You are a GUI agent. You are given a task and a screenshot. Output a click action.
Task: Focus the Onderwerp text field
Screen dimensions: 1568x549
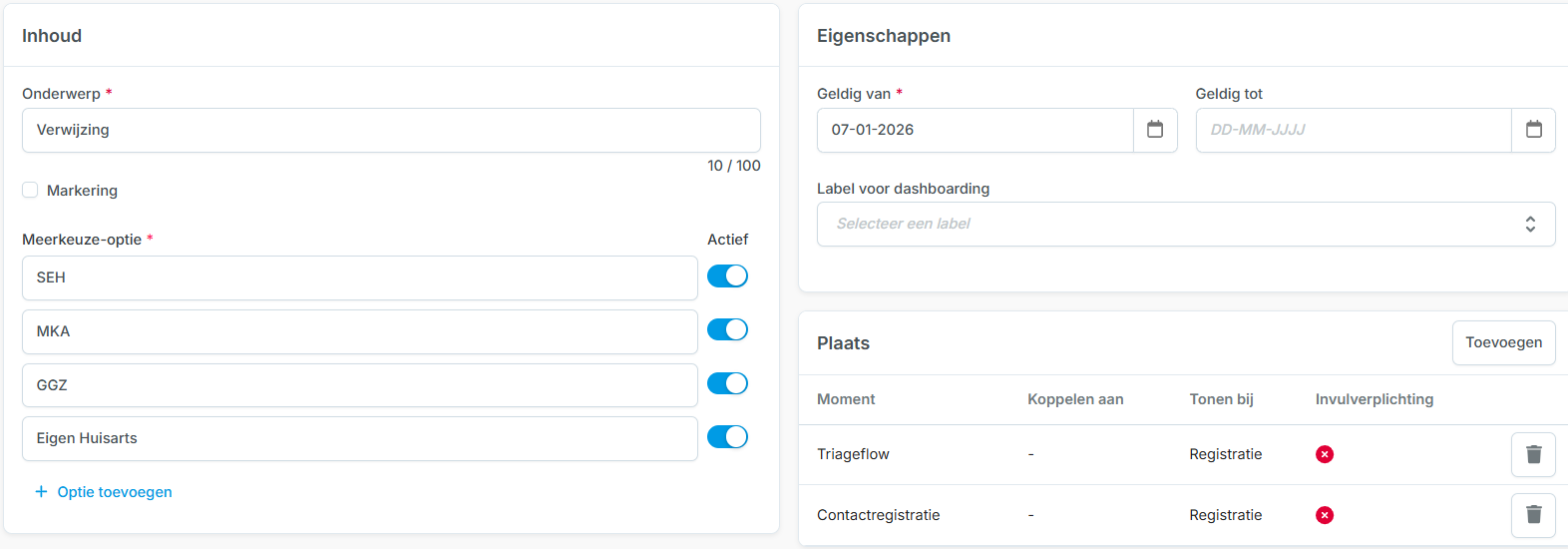(391, 131)
